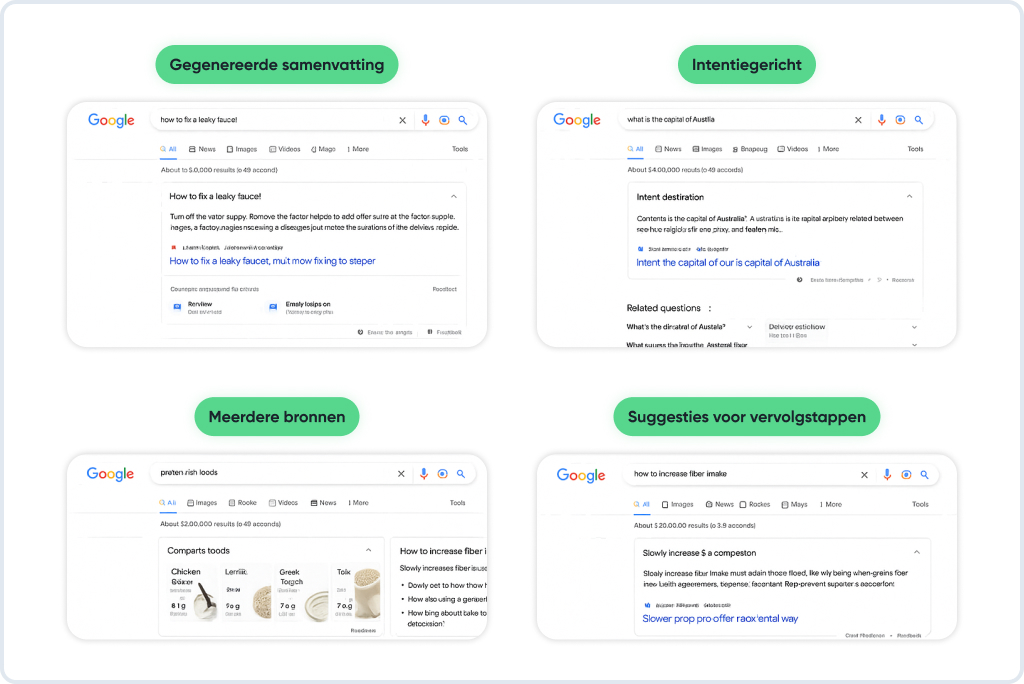Click magnifier icon in protein rich foods search bar
Viewport: 1024px width, 684px height.
(x=461, y=474)
